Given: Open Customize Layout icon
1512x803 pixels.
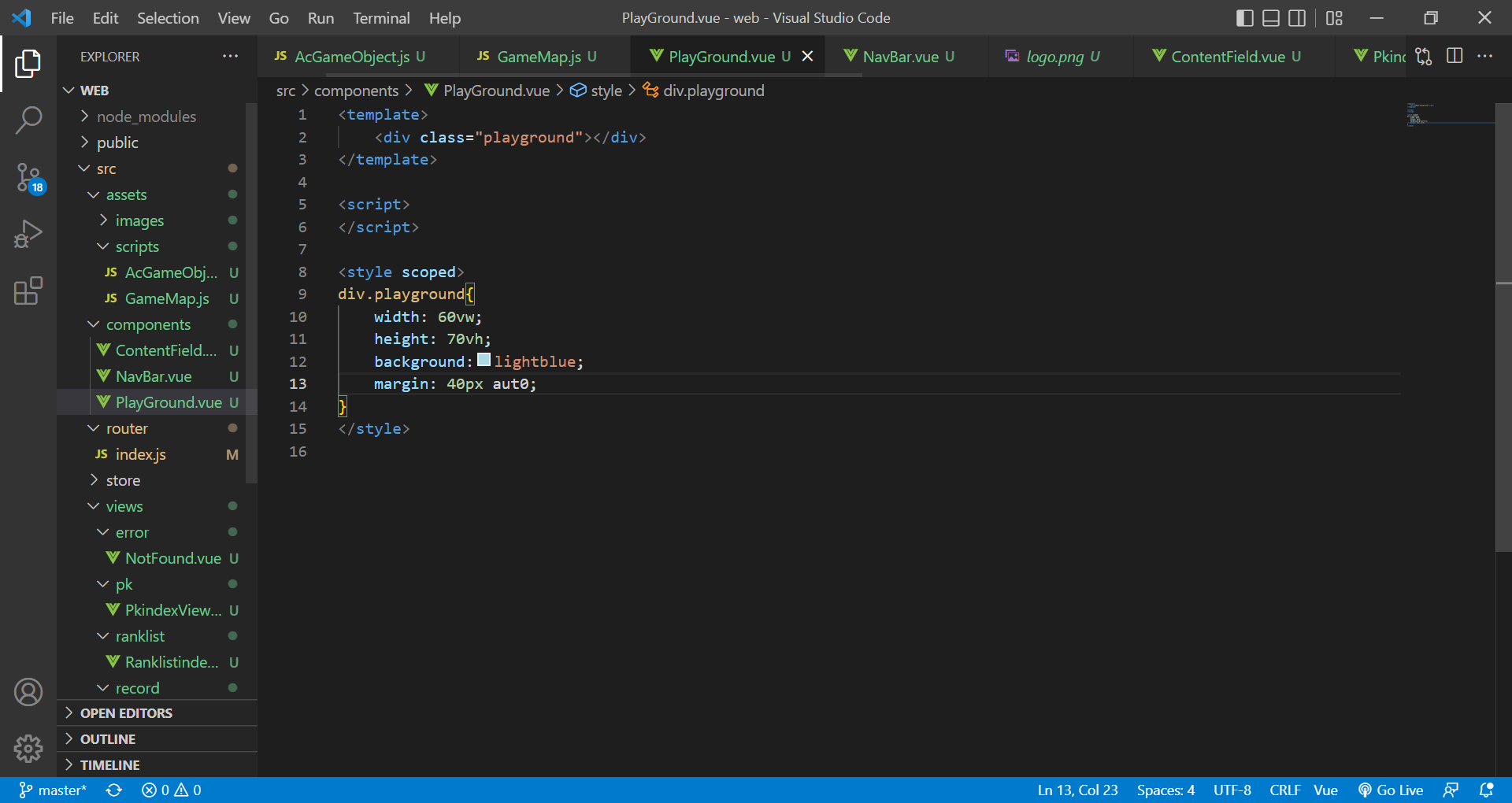Looking at the screenshot, I should (x=1334, y=18).
